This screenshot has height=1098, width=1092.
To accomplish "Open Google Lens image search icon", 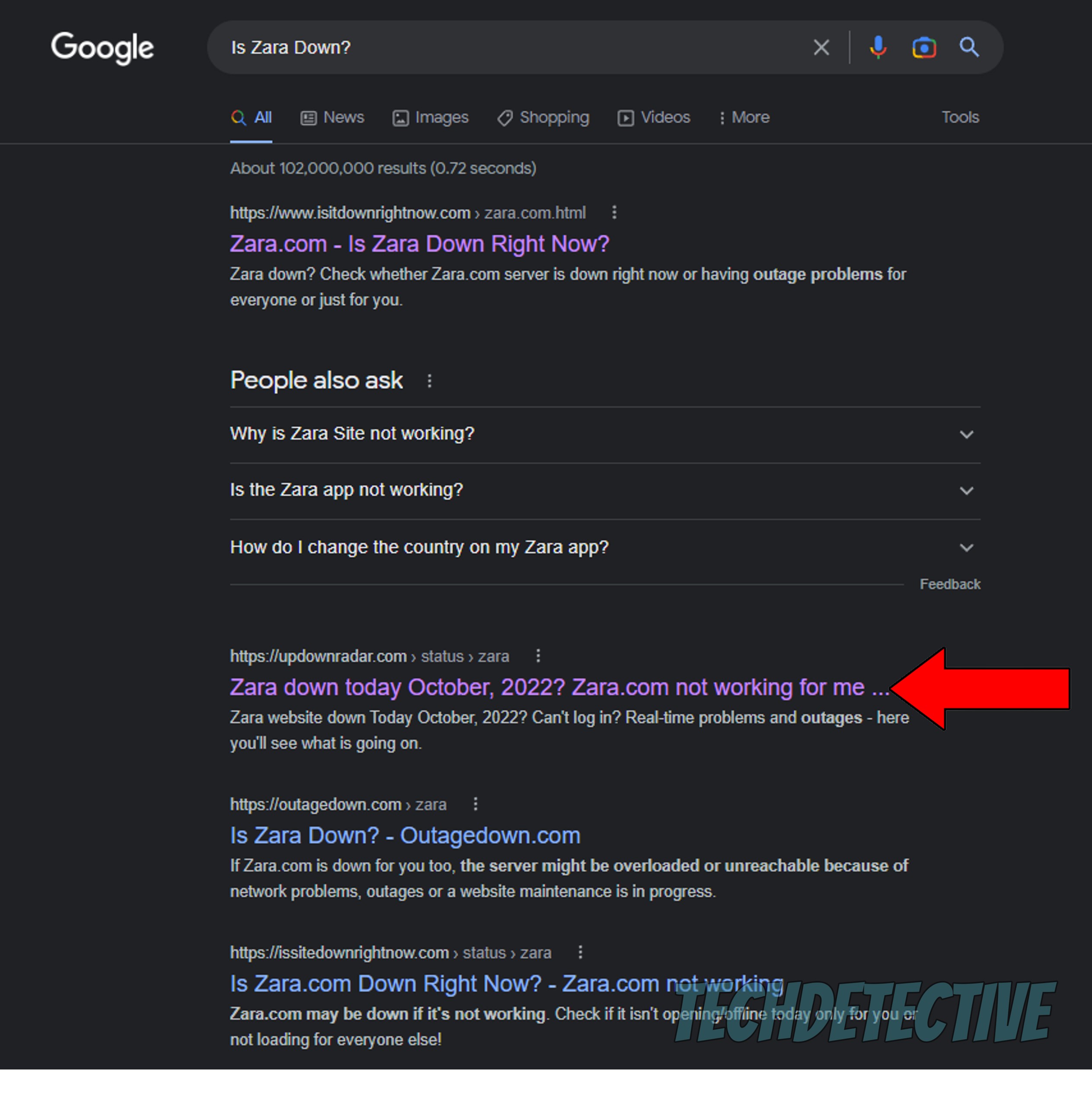I will point(924,47).
